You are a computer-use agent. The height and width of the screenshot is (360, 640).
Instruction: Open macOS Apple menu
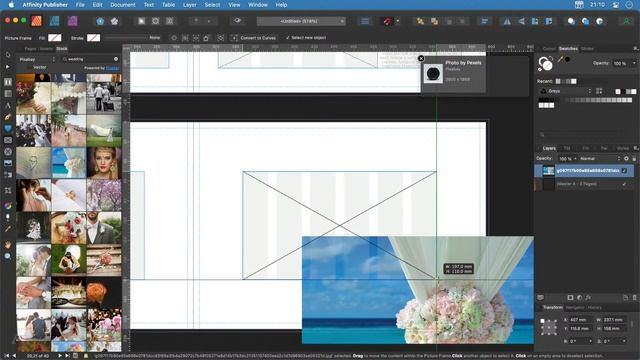pos(11,5)
